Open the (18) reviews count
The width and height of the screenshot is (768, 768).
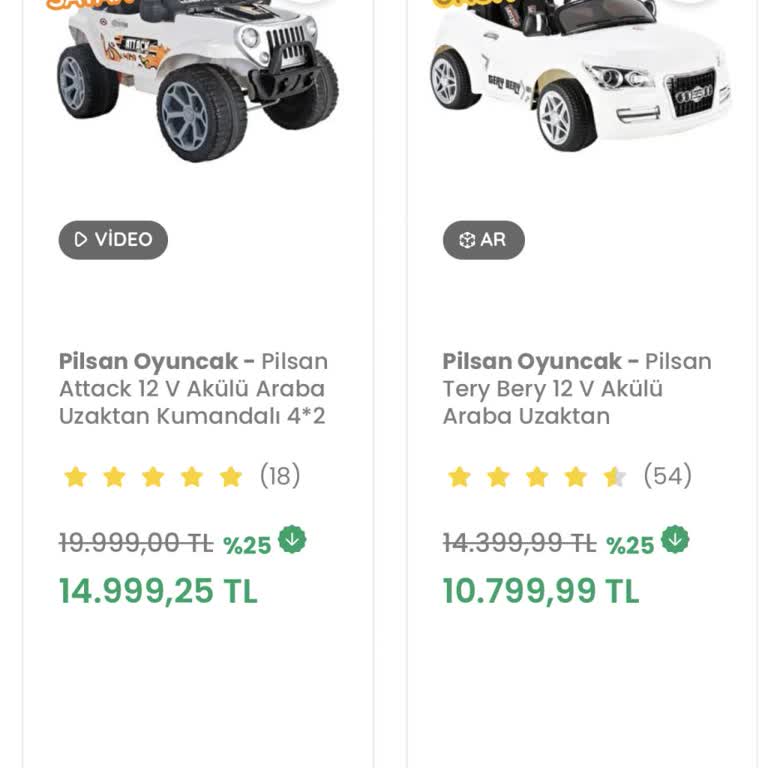click(x=280, y=476)
